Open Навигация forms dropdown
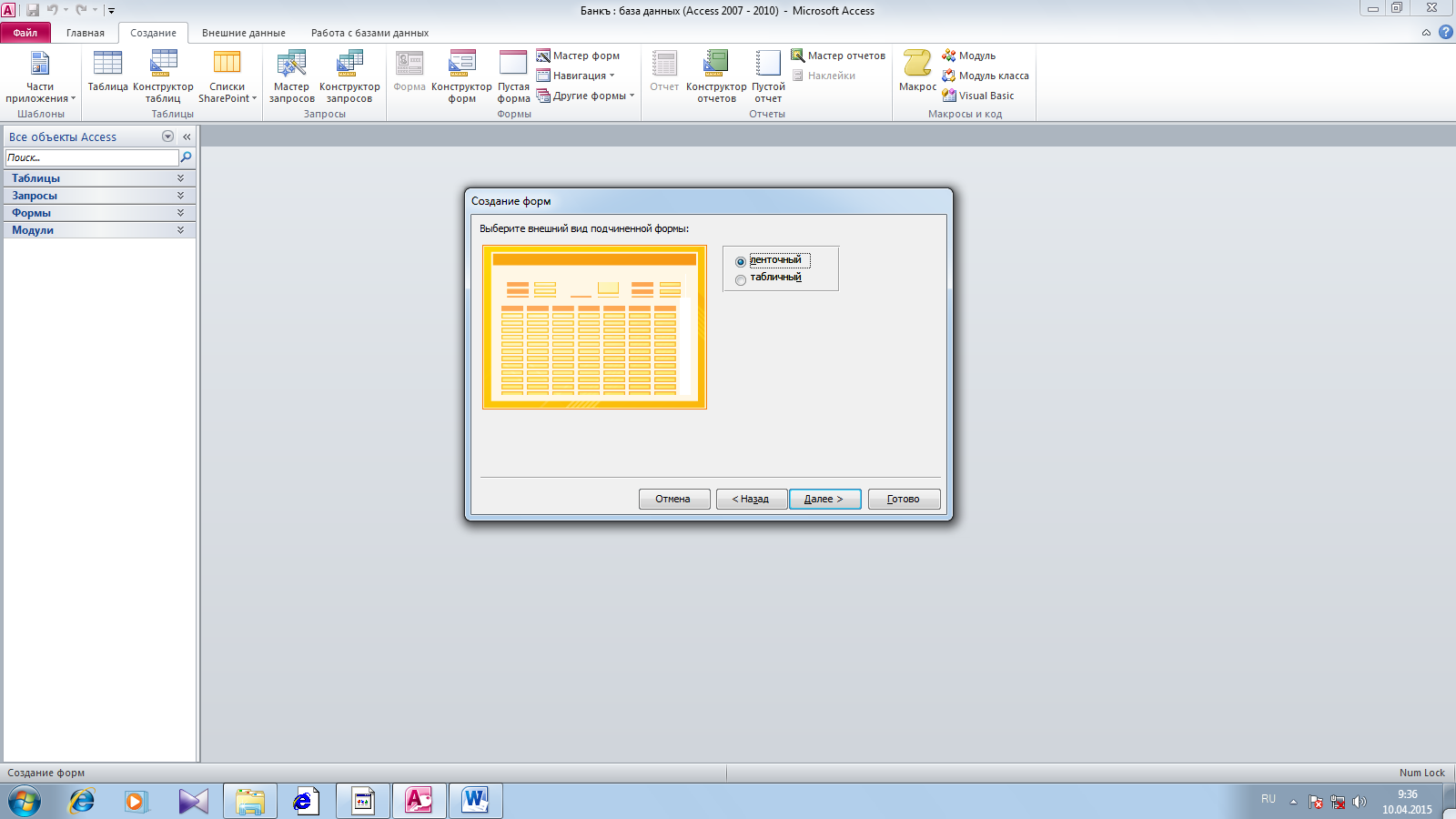Screen dimensions: 1456x819 click(576, 76)
